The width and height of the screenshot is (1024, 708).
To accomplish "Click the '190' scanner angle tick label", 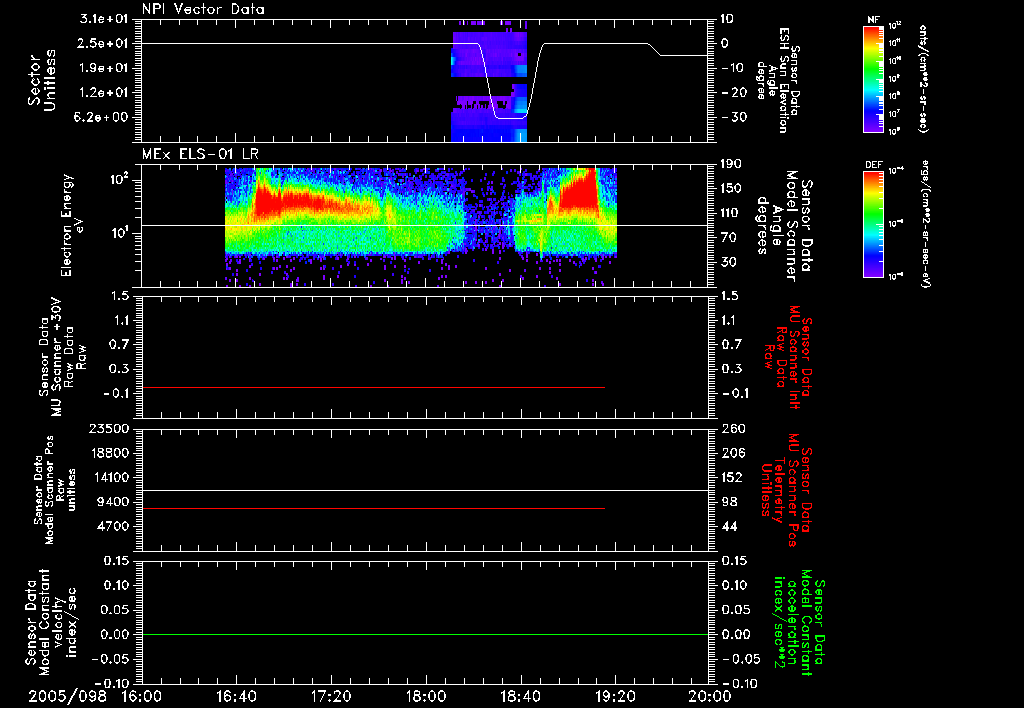I will pyautogui.click(x=732, y=163).
